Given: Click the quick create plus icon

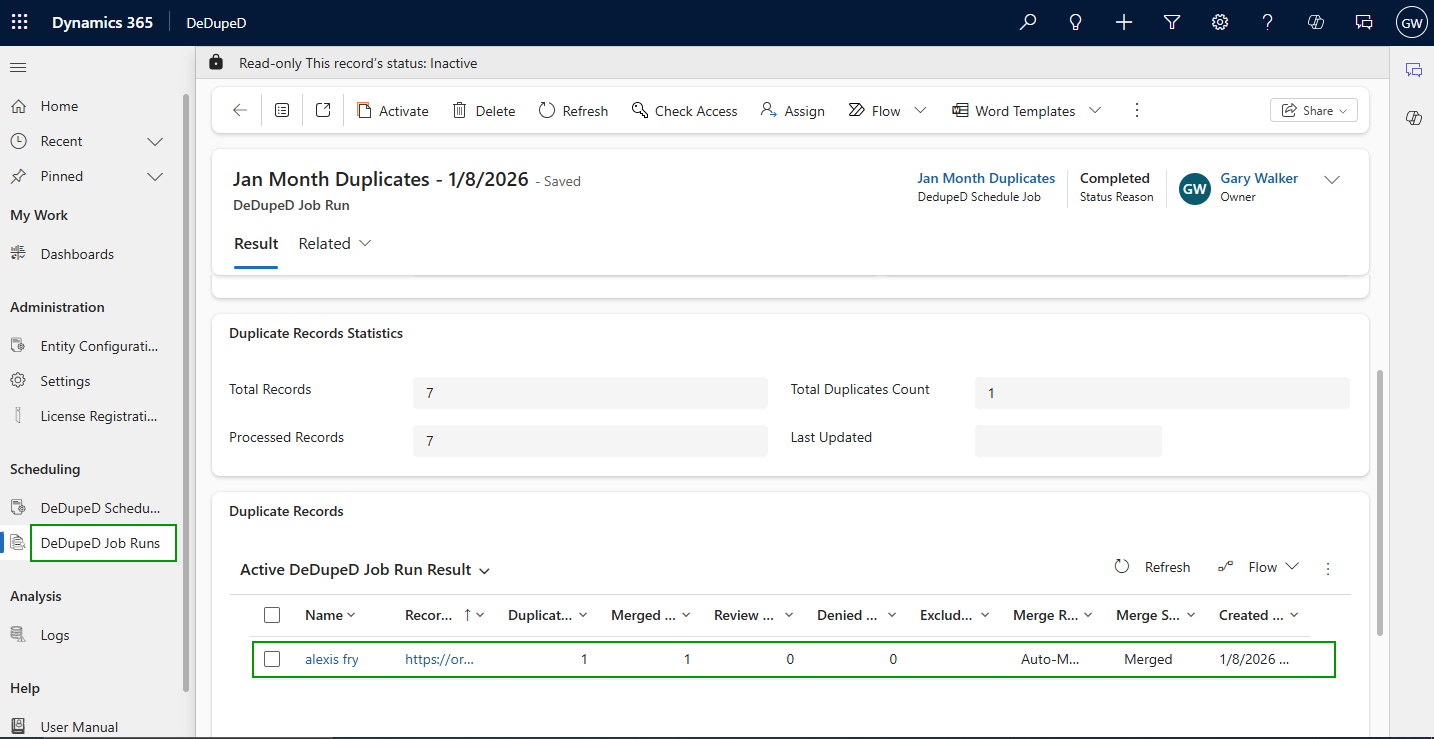Looking at the screenshot, I should tap(1124, 22).
